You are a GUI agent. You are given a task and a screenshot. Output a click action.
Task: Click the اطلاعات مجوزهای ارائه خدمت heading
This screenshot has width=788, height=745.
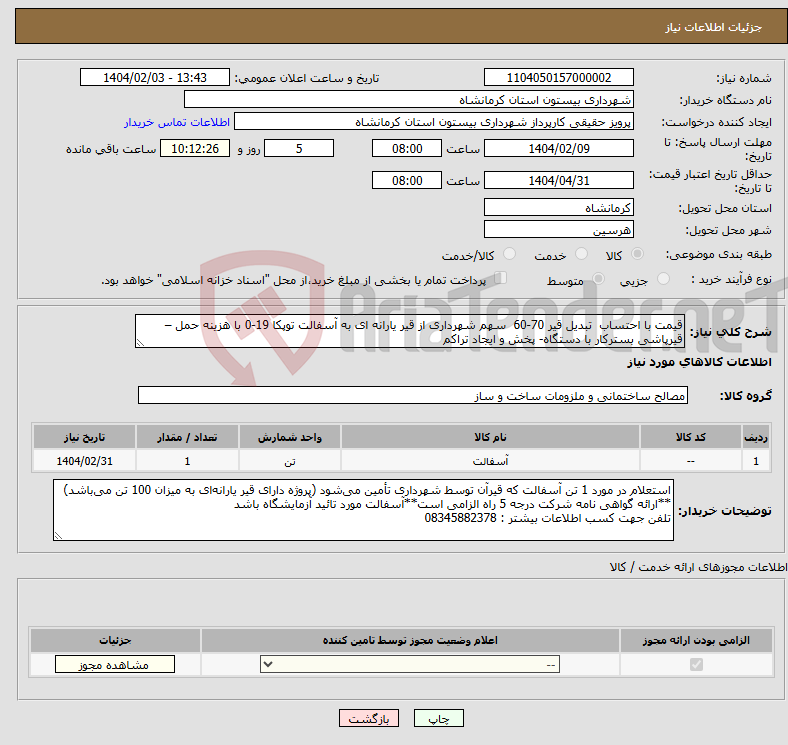click(699, 567)
